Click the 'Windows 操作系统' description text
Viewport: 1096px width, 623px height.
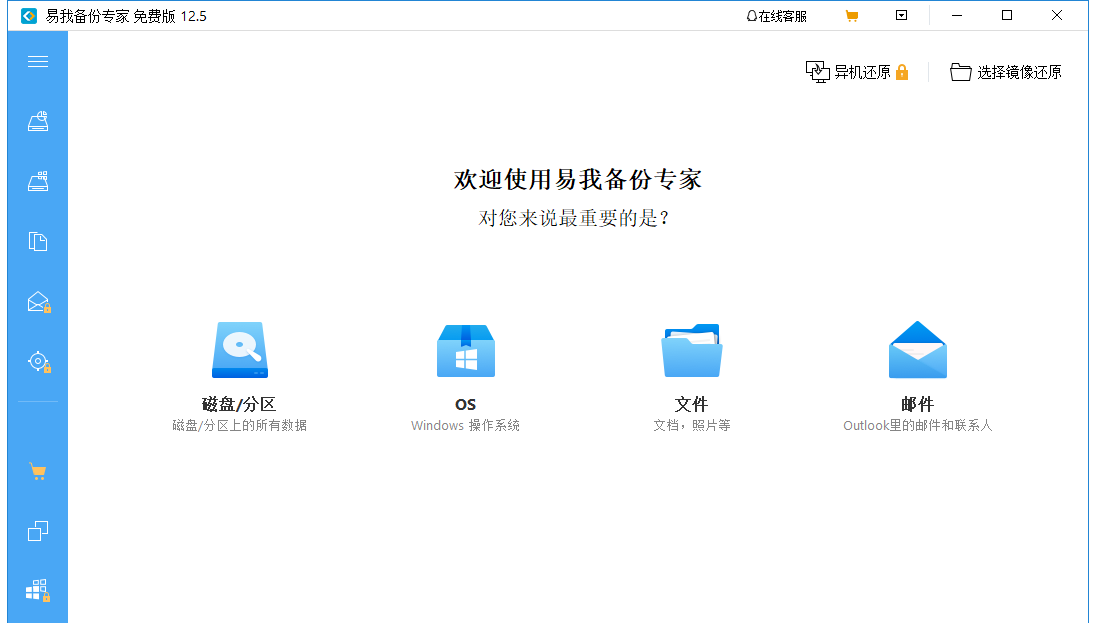(466, 426)
